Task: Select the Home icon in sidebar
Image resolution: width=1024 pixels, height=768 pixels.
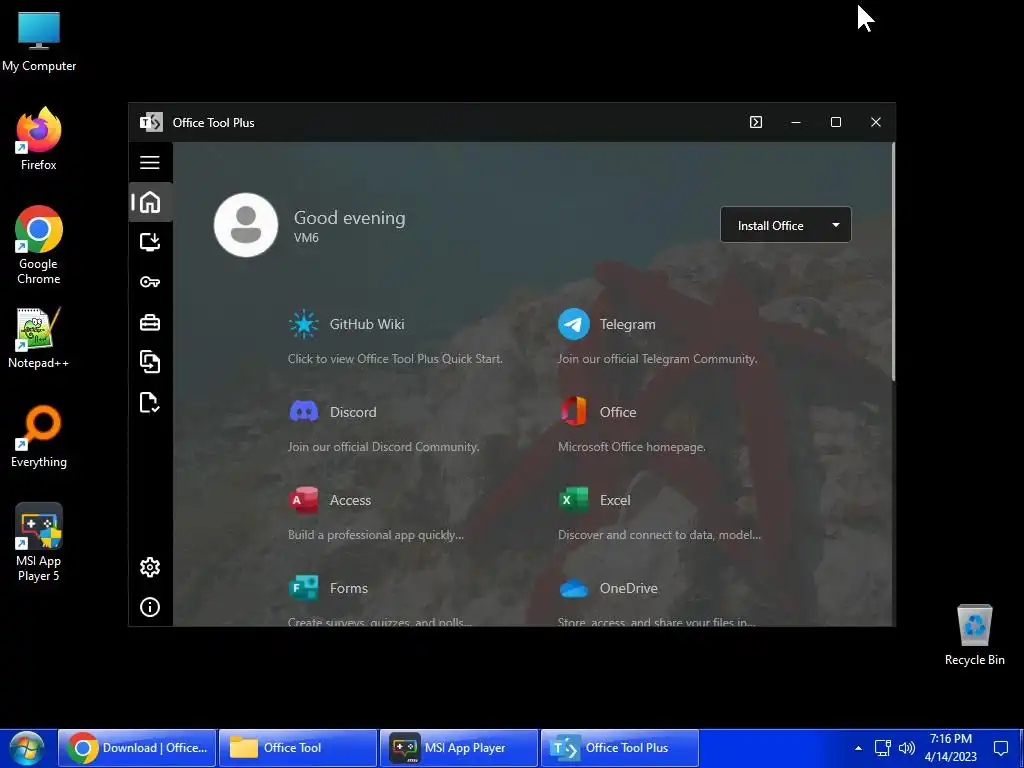Action: tap(150, 202)
